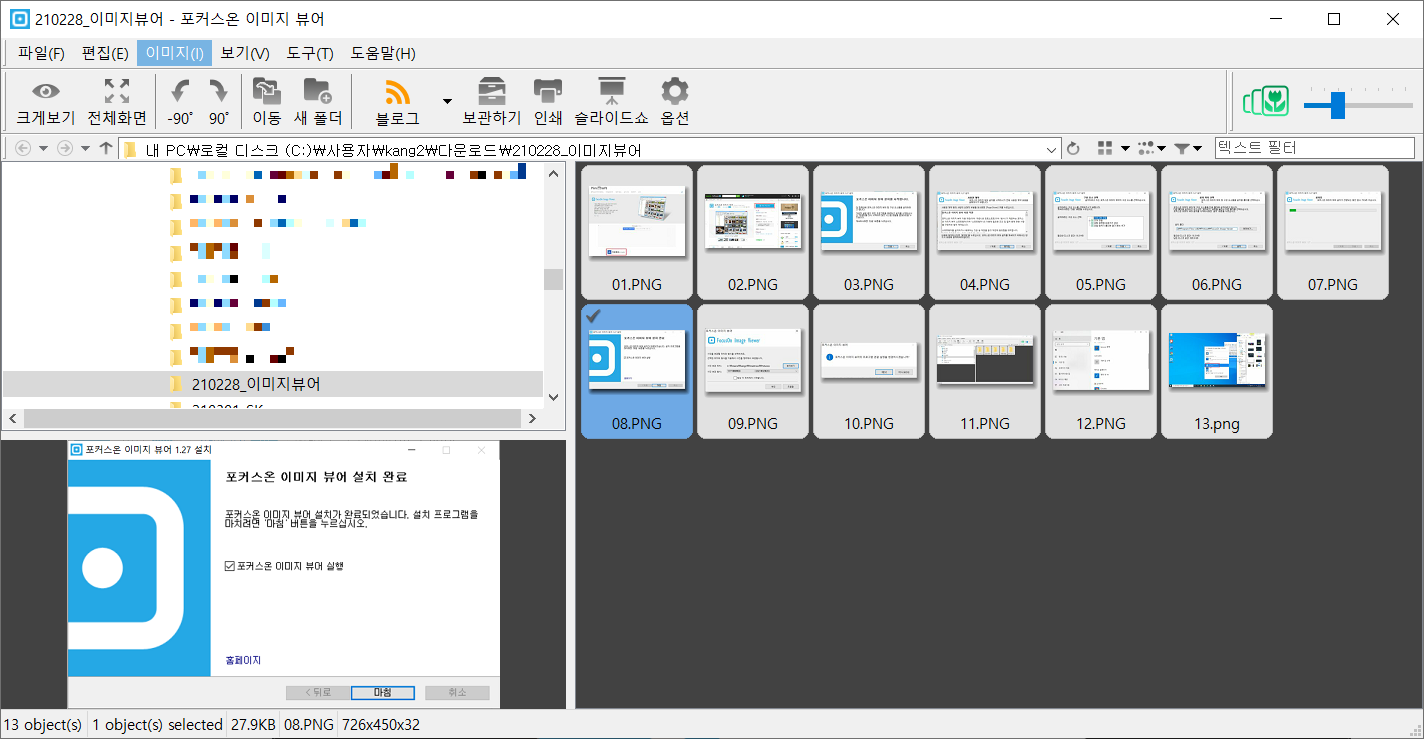Image resolution: width=1424 pixels, height=739 pixels.
Task: Select thumbnail 06.PNG
Action: (1217, 232)
